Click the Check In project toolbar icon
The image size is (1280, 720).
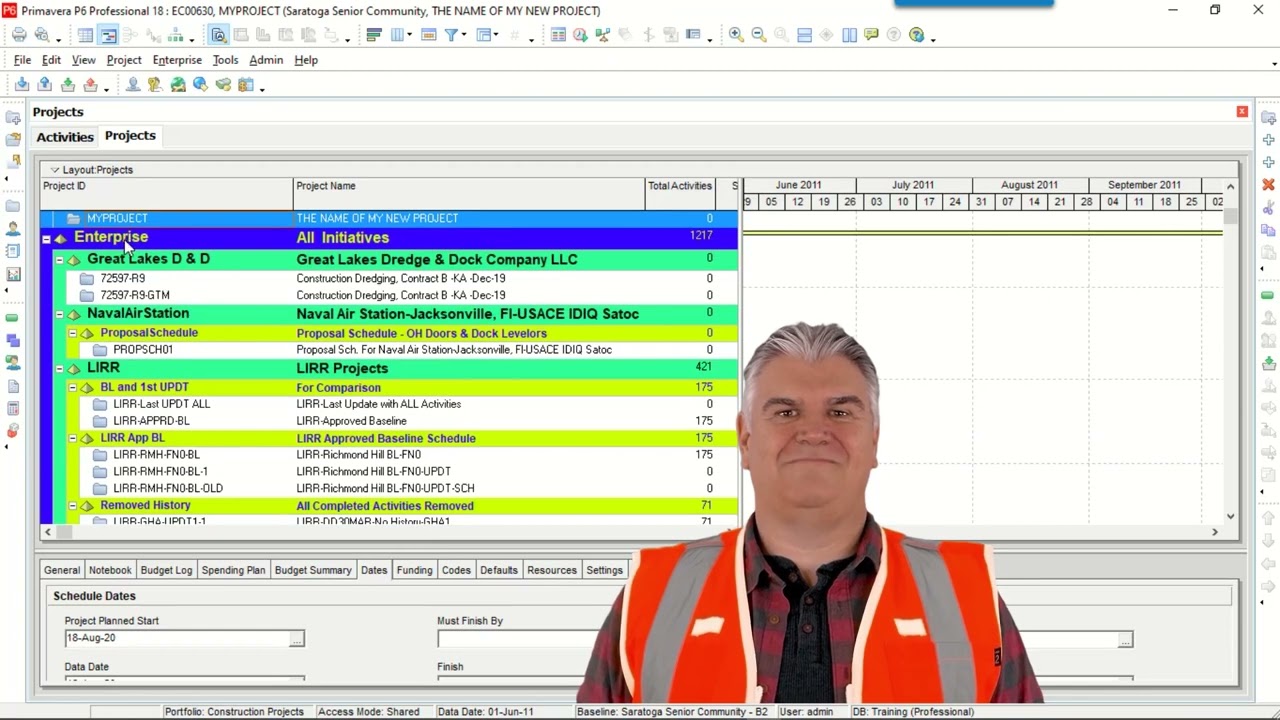(45, 85)
